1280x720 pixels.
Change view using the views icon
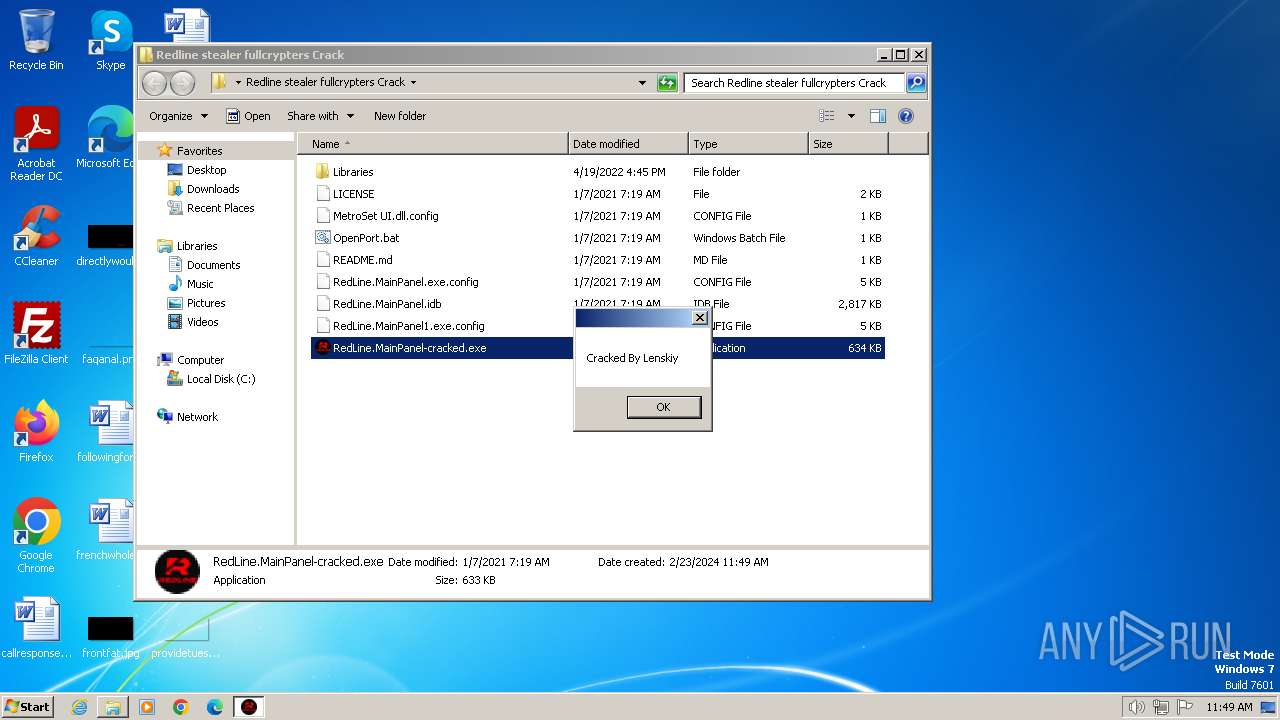[826, 116]
